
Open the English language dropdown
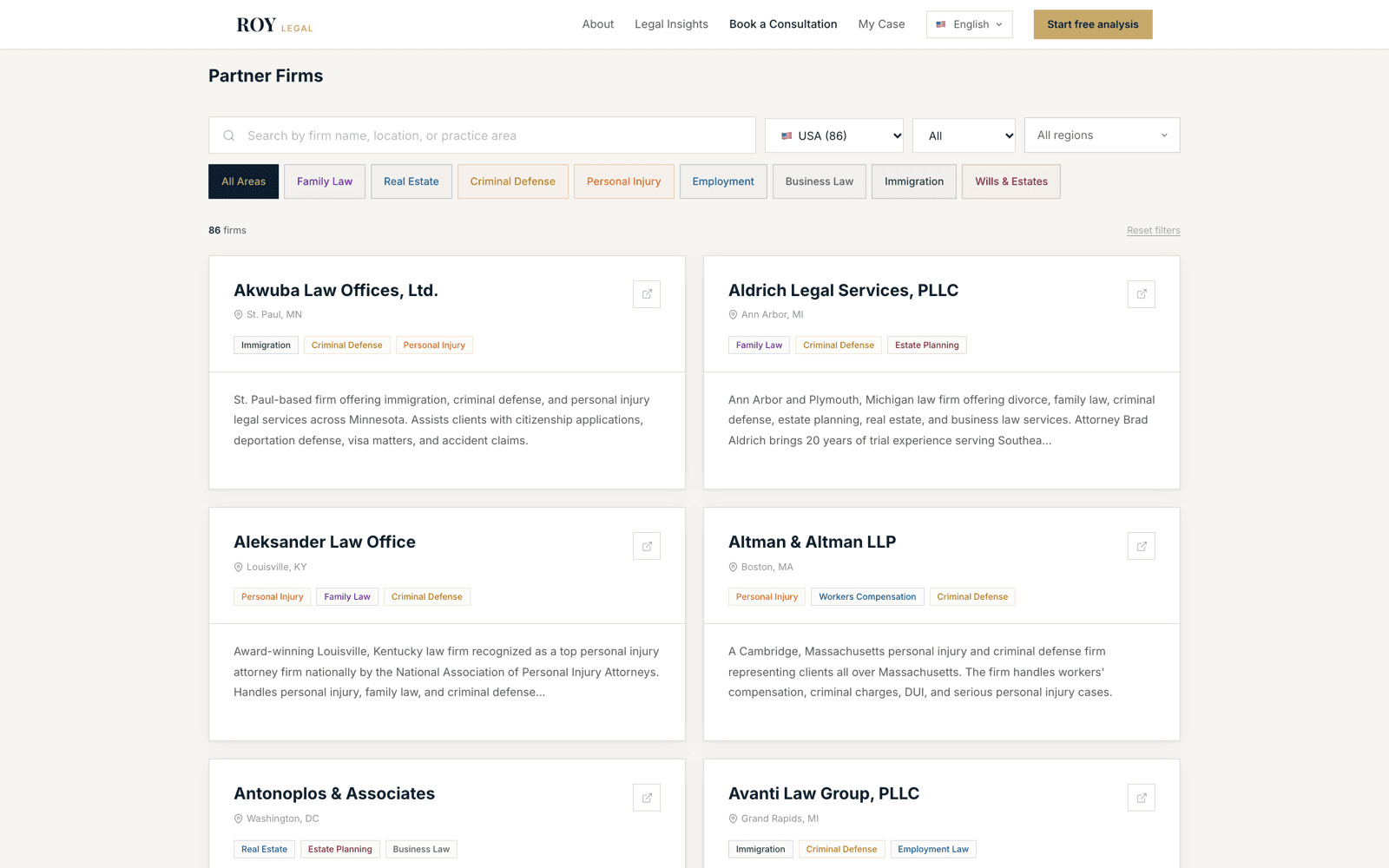pos(969,24)
